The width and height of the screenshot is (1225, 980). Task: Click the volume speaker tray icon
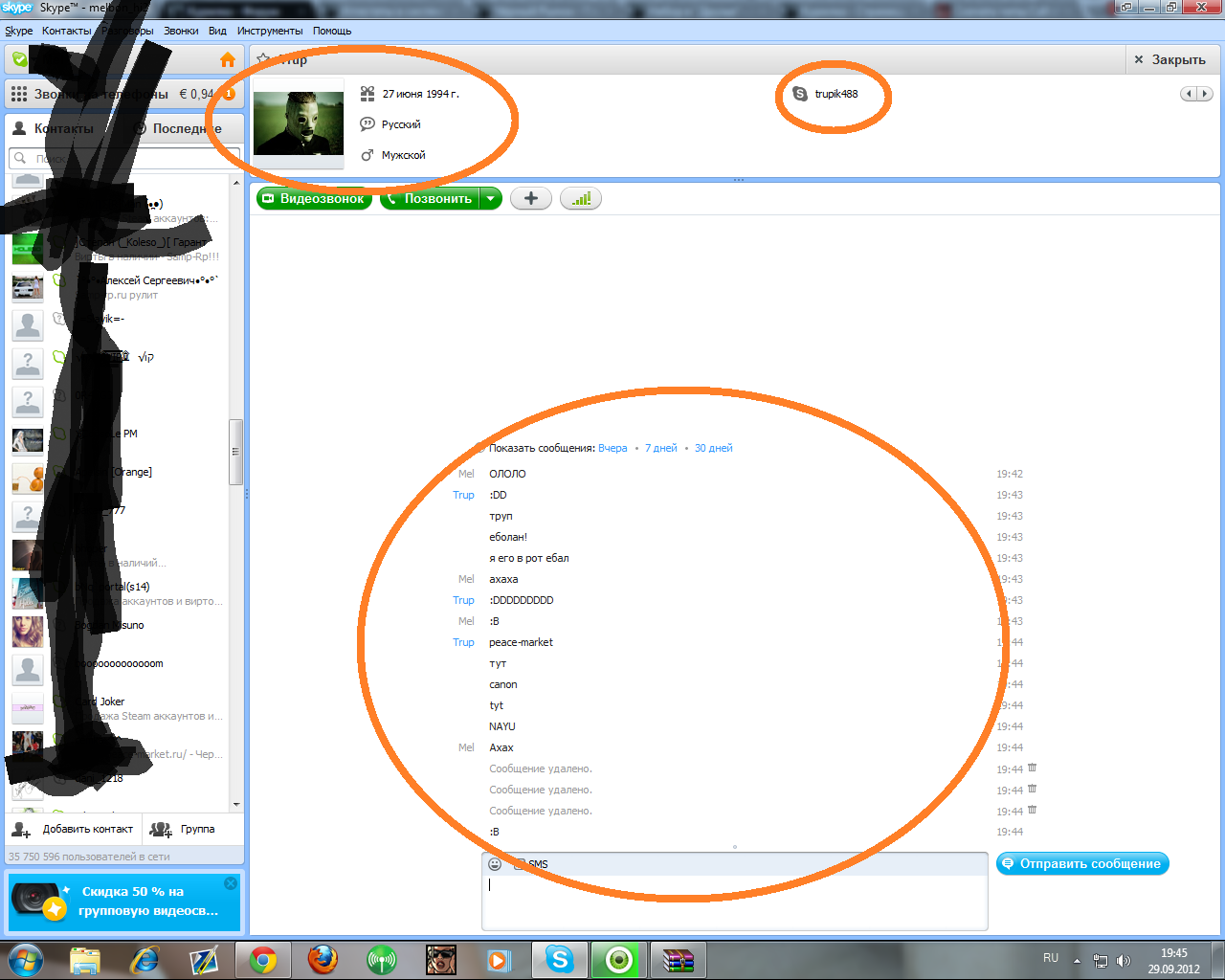[x=1124, y=961]
